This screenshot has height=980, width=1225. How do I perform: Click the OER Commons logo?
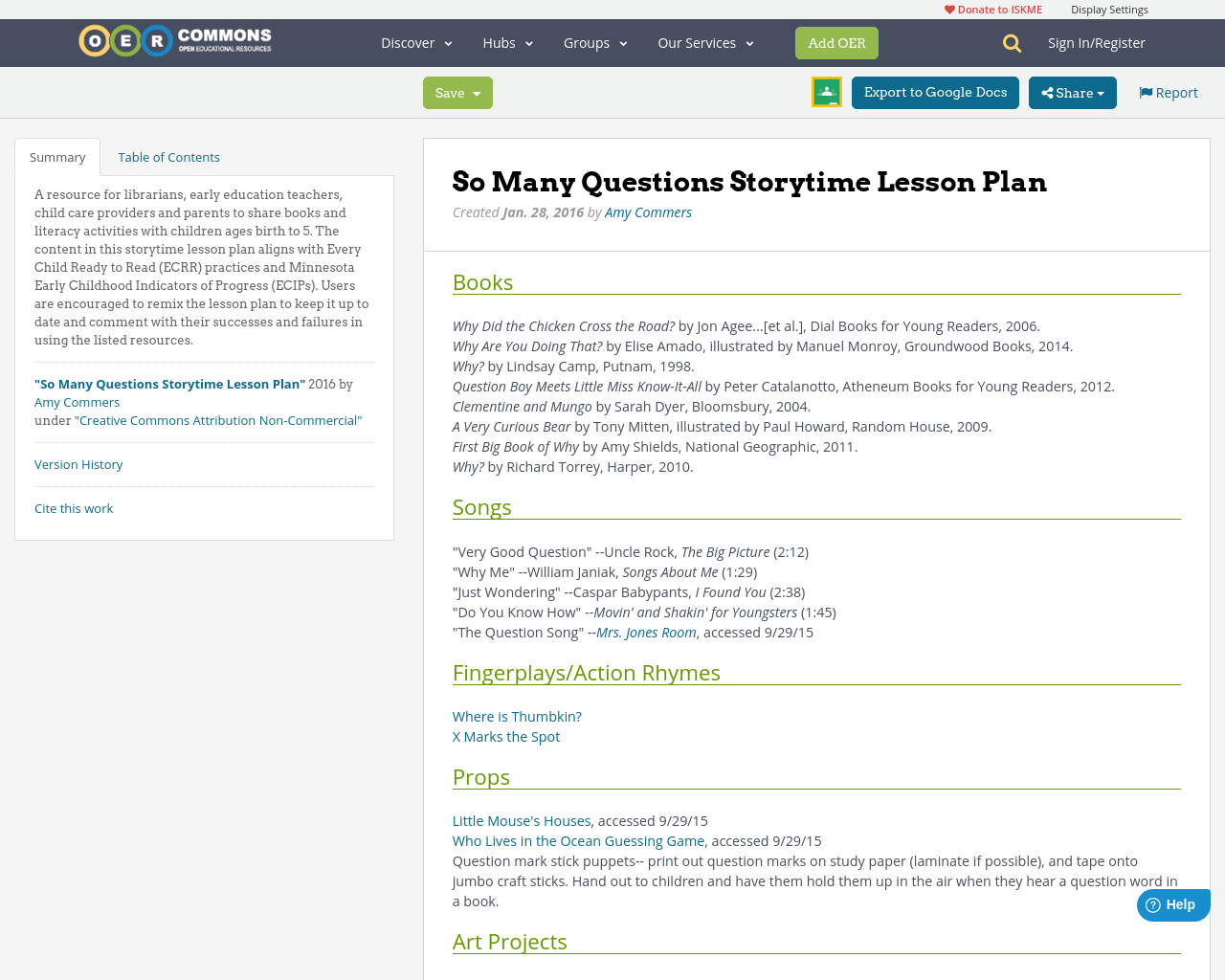point(174,38)
